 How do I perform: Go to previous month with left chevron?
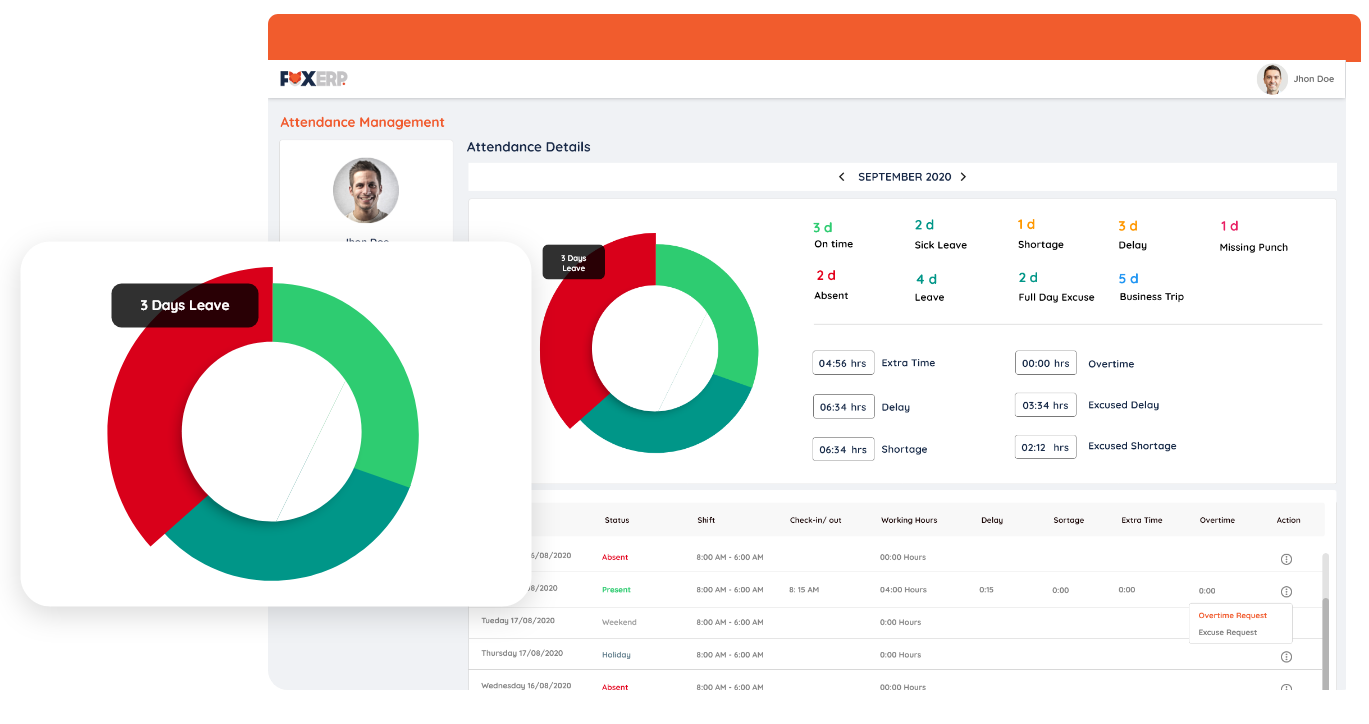pos(841,177)
